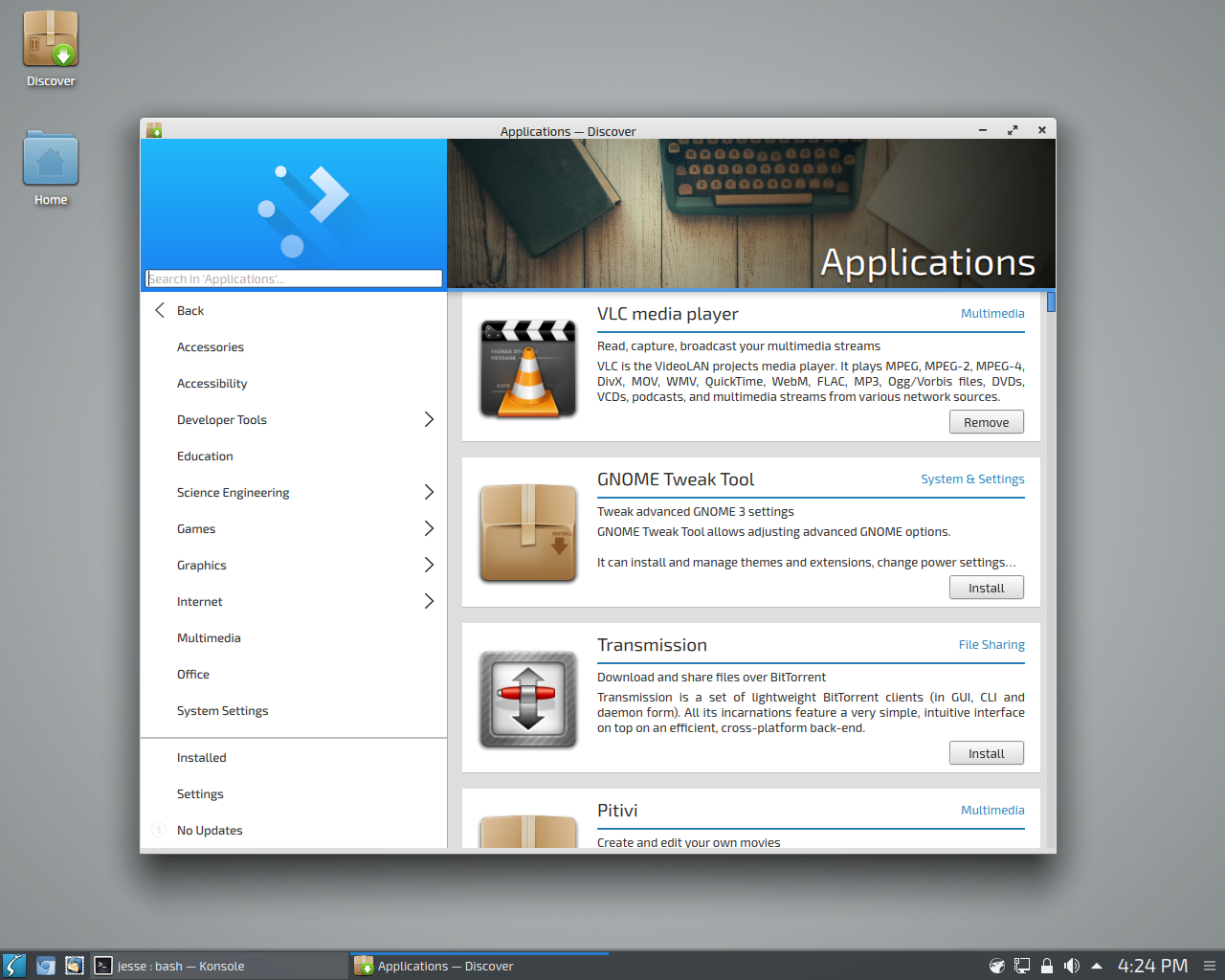This screenshot has width=1225, height=980.
Task: Open the Discover desktop icon
Action: [x=51, y=49]
